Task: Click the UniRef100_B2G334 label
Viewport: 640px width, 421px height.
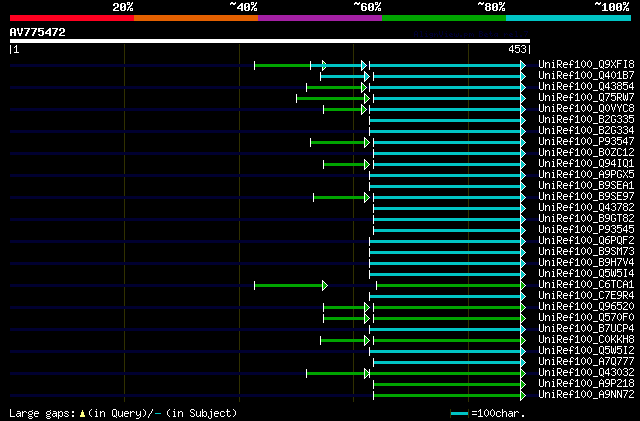Action: point(586,131)
